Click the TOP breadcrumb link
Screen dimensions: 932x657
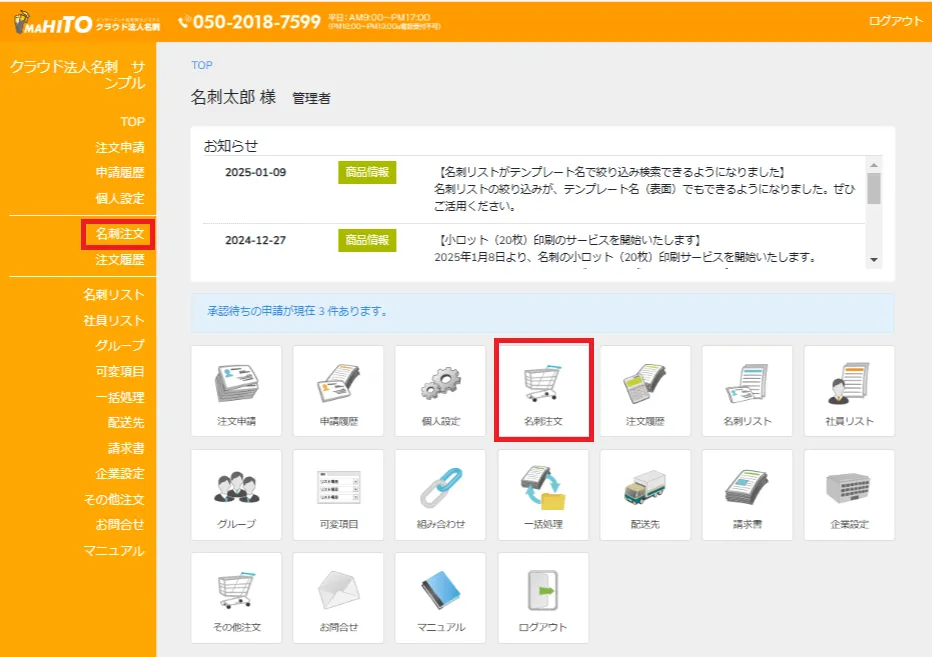click(201, 65)
